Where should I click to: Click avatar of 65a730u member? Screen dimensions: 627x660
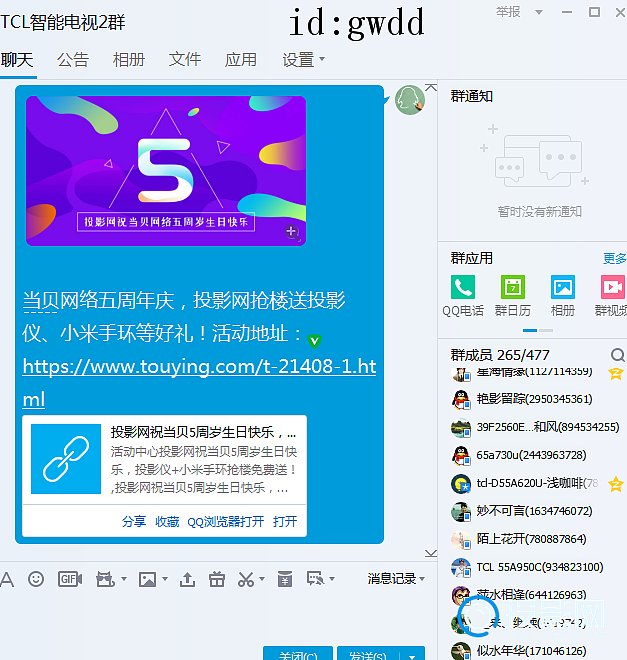pyautogui.click(x=461, y=455)
